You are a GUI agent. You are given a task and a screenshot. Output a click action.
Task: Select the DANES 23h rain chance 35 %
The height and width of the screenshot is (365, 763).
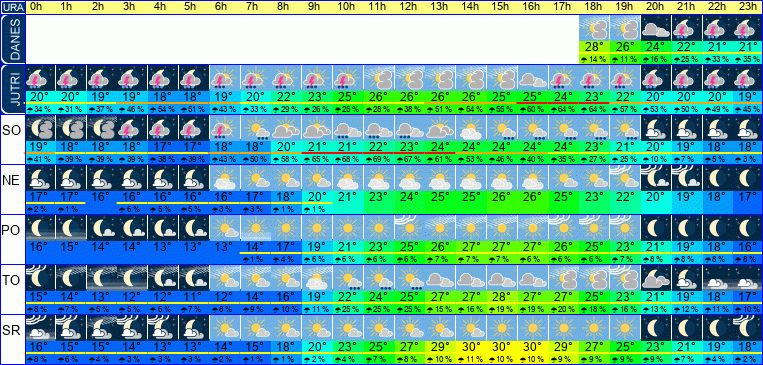pyautogui.click(x=747, y=59)
